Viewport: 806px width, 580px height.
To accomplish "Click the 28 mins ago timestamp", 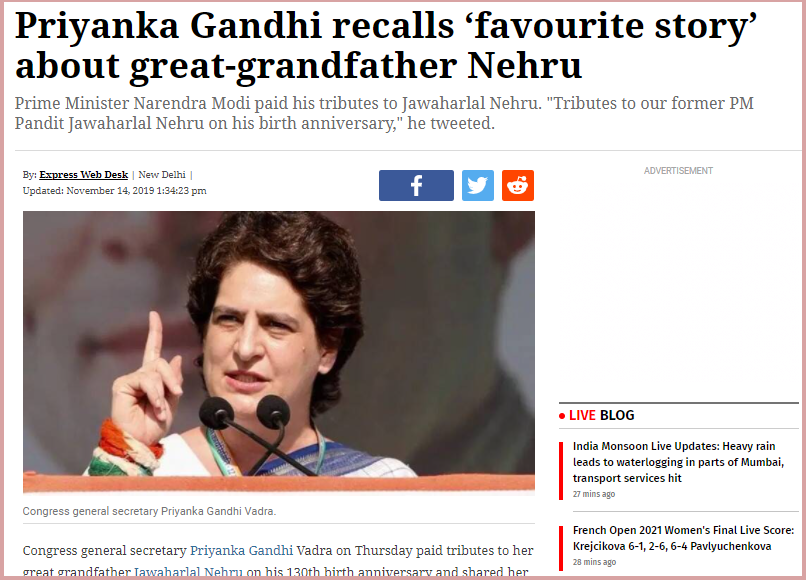I will click(594, 562).
